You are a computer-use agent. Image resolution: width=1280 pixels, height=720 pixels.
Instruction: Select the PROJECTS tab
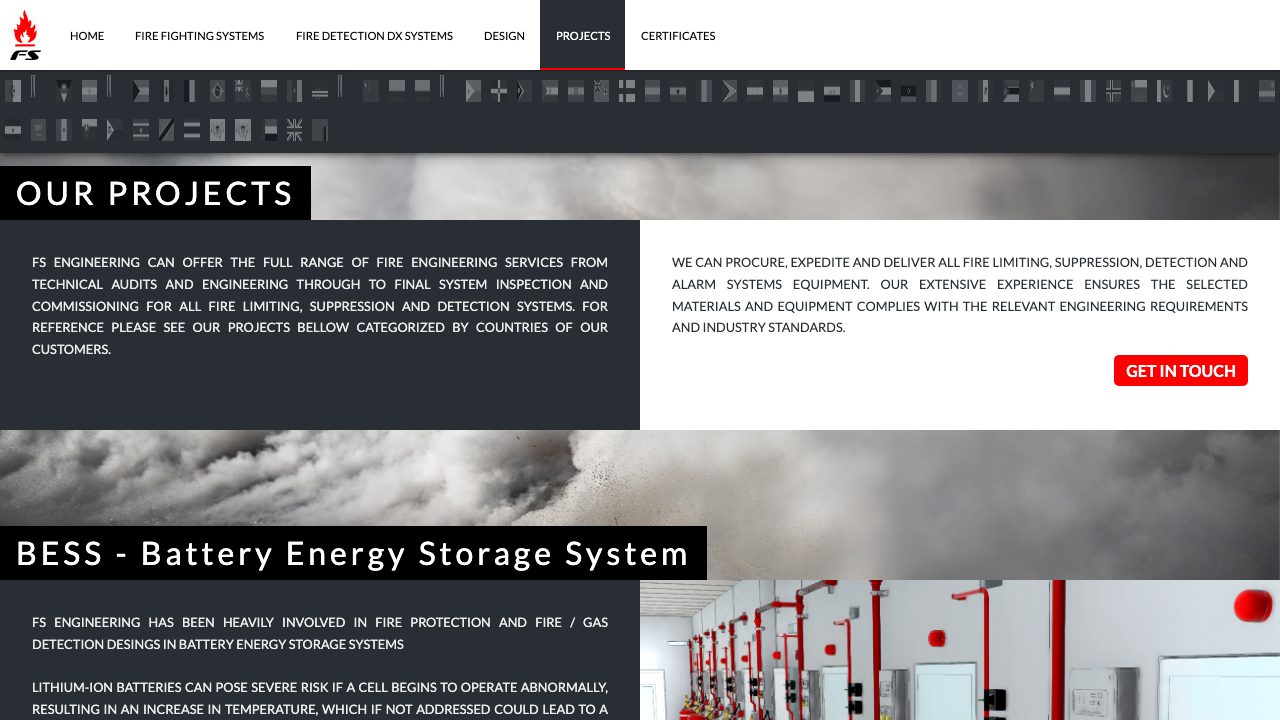(583, 35)
